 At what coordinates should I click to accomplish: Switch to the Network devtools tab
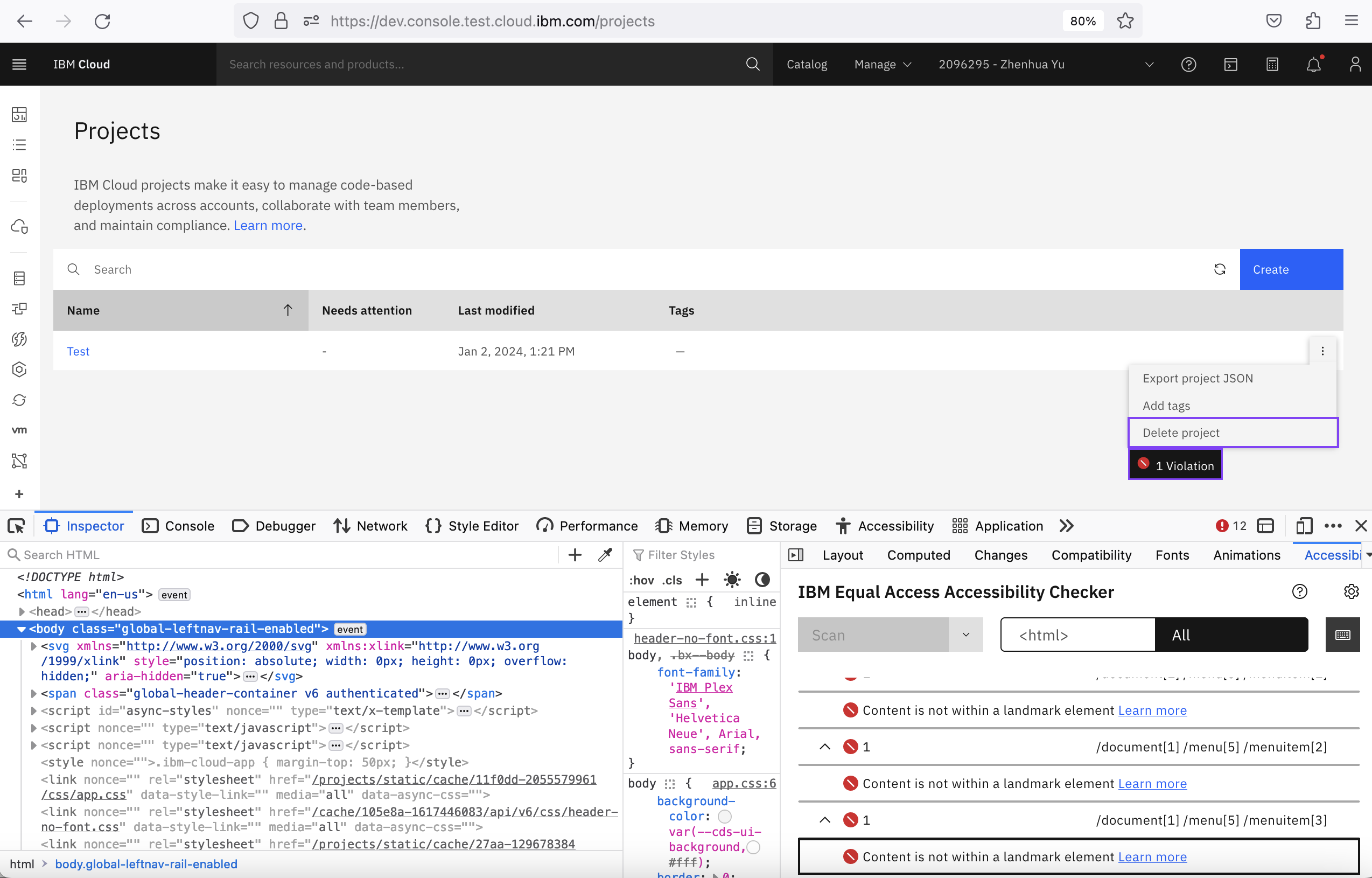370,526
